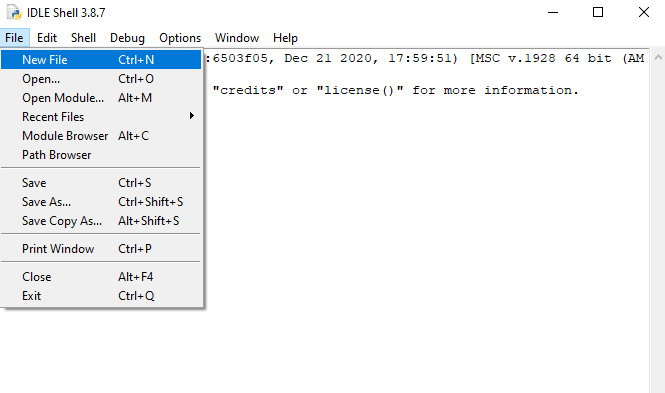
Task: Open the Window menu
Action: [x=237, y=38]
